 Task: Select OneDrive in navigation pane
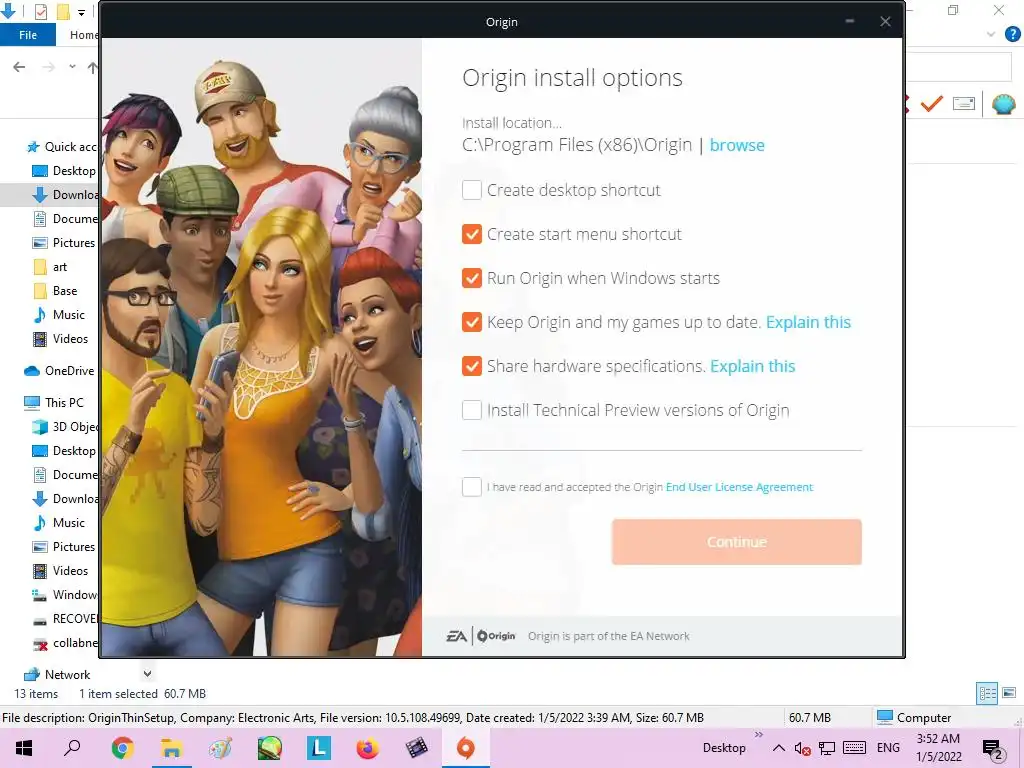[60, 371]
